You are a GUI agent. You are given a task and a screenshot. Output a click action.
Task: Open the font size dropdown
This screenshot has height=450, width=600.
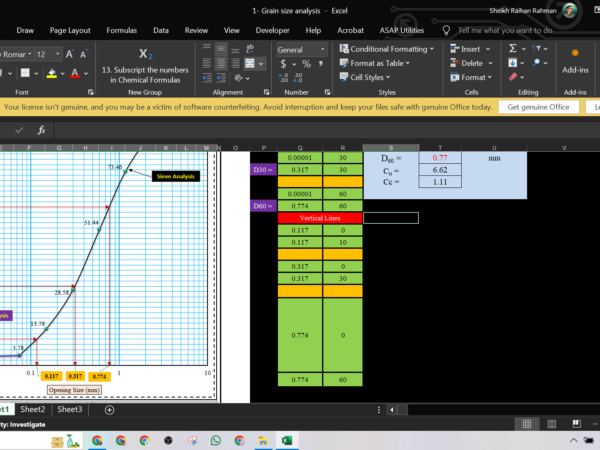tap(58, 54)
